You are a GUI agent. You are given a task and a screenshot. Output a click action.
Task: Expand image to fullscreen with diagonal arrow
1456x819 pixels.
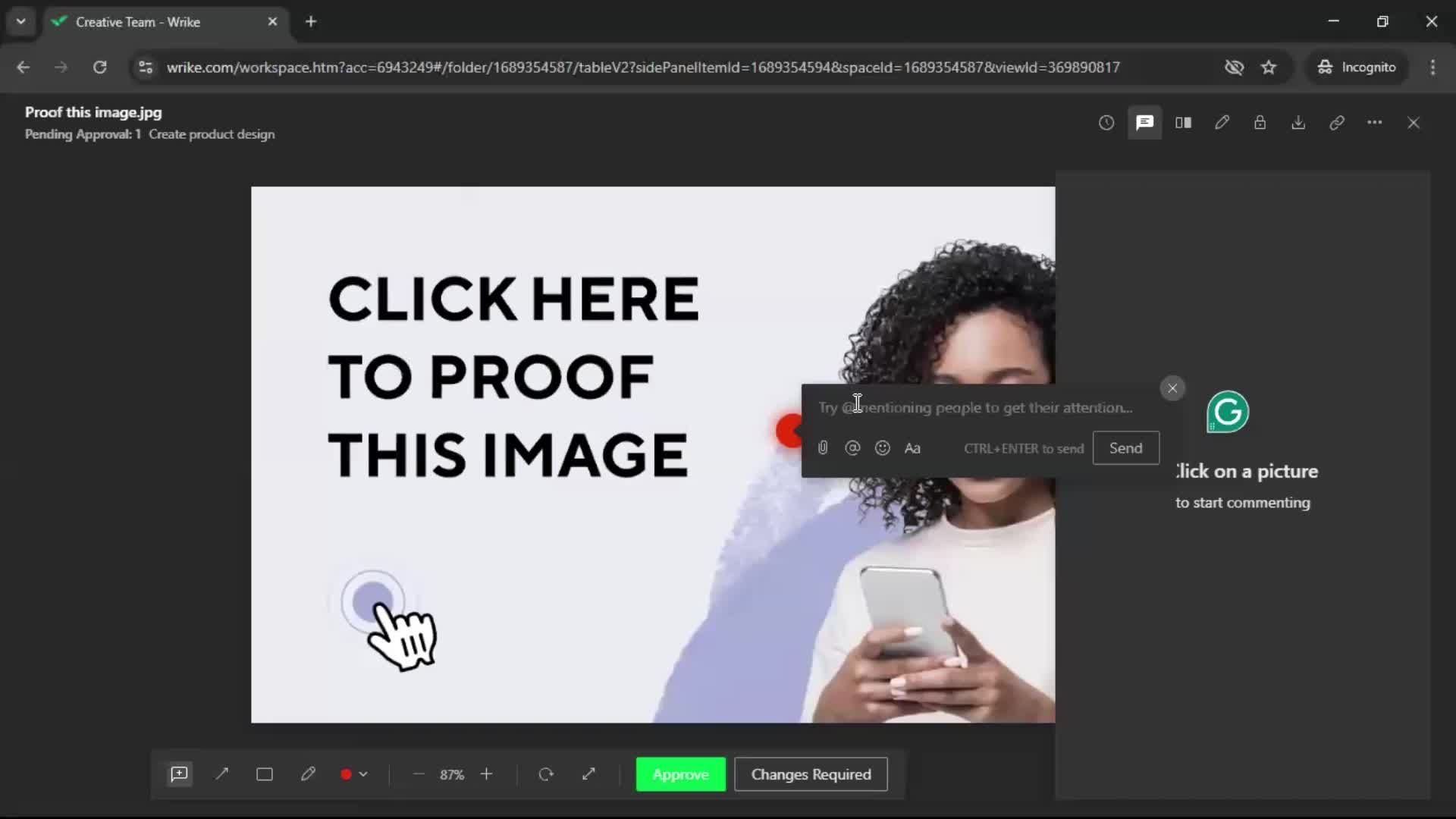pos(588,774)
